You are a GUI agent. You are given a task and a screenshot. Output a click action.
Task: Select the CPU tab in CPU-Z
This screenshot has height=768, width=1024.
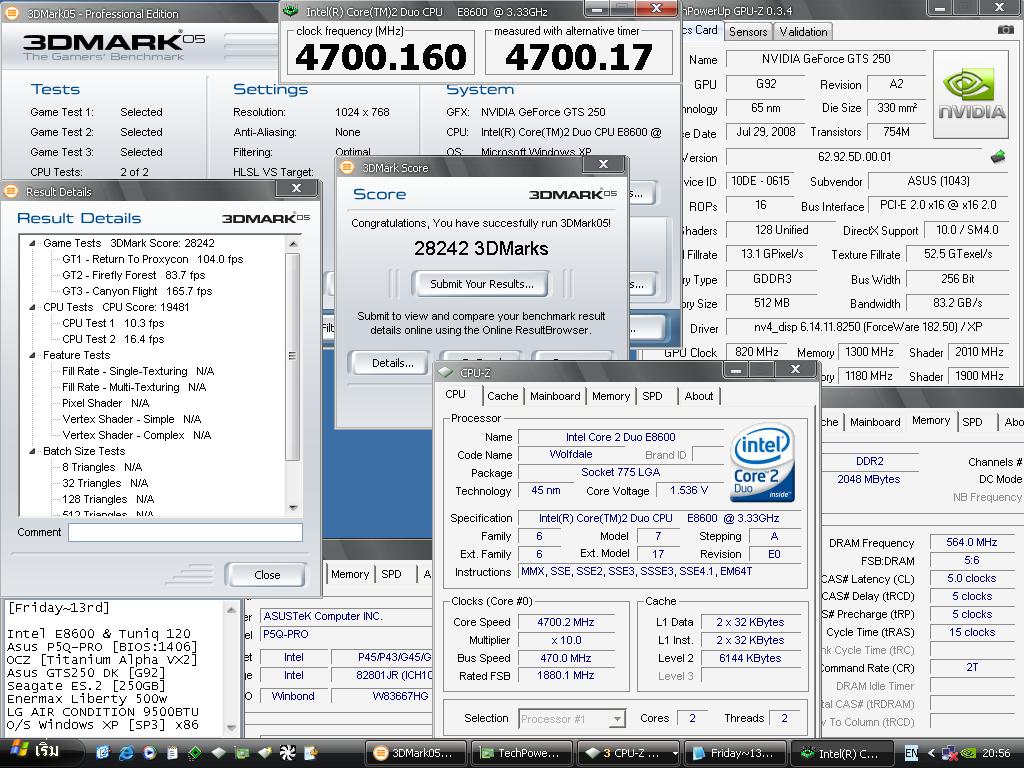click(x=456, y=394)
